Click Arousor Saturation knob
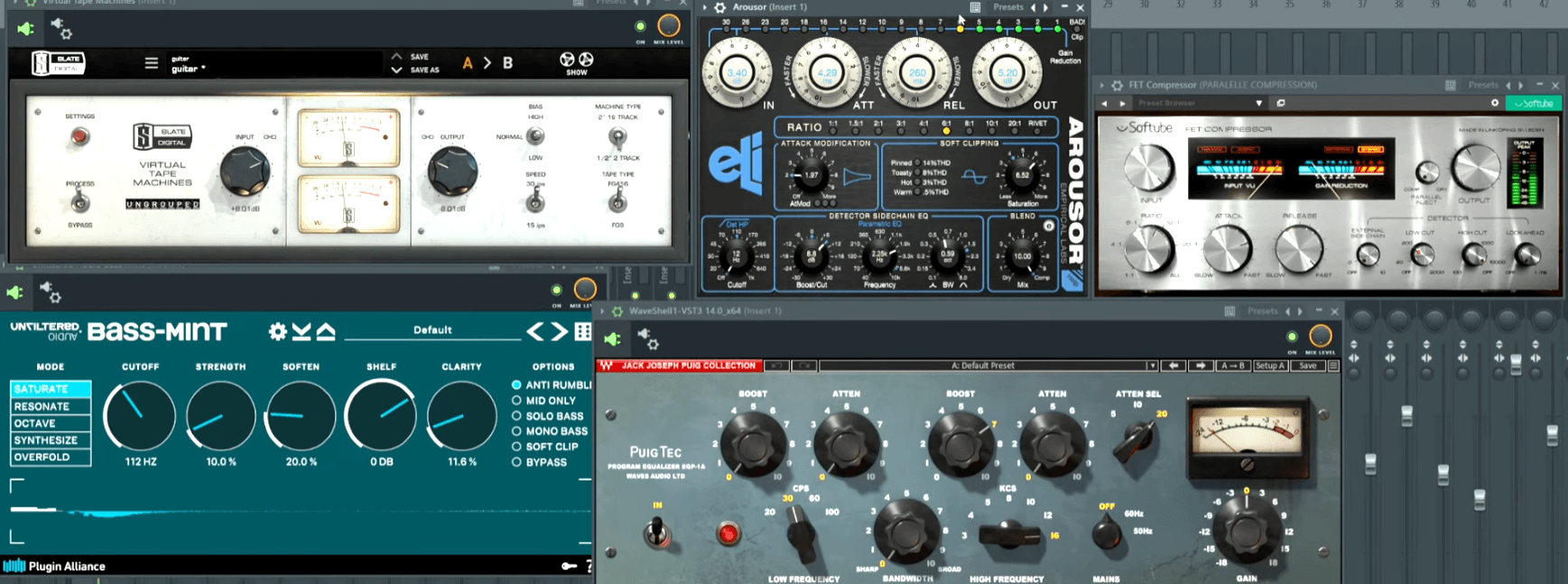Viewport: 1568px width, 584px height. [x=1022, y=175]
